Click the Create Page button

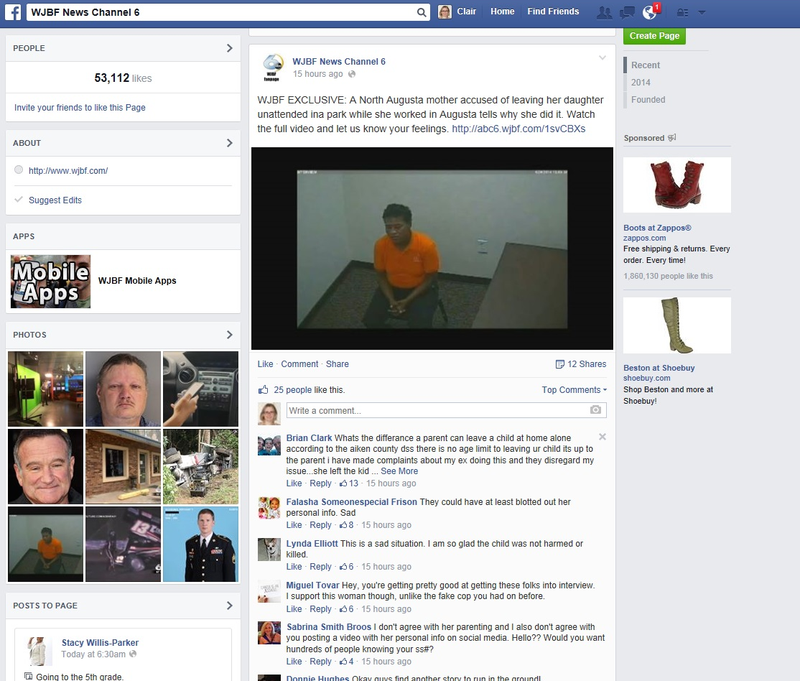655,36
